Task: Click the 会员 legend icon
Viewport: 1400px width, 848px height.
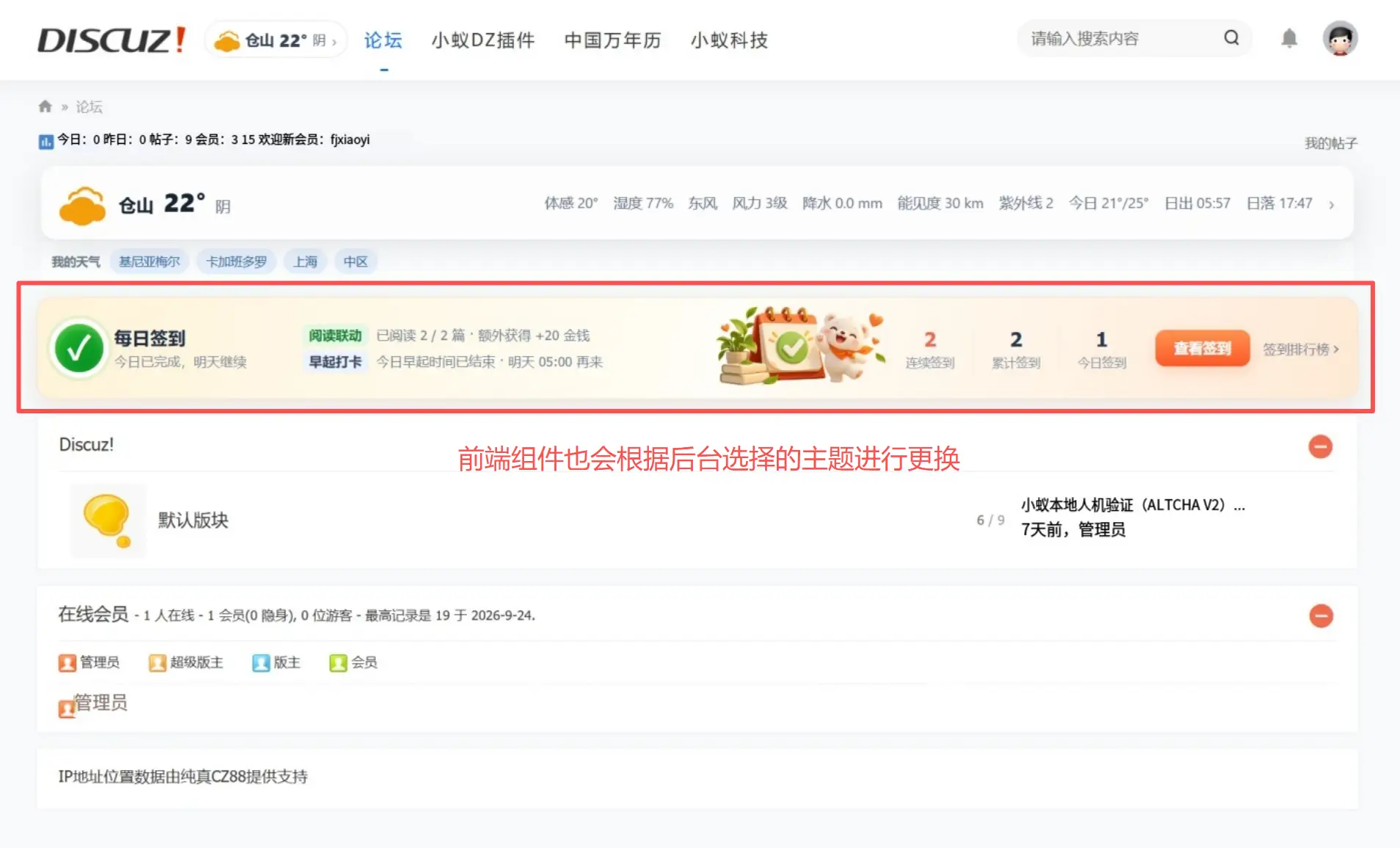Action: pyautogui.click(x=338, y=663)
